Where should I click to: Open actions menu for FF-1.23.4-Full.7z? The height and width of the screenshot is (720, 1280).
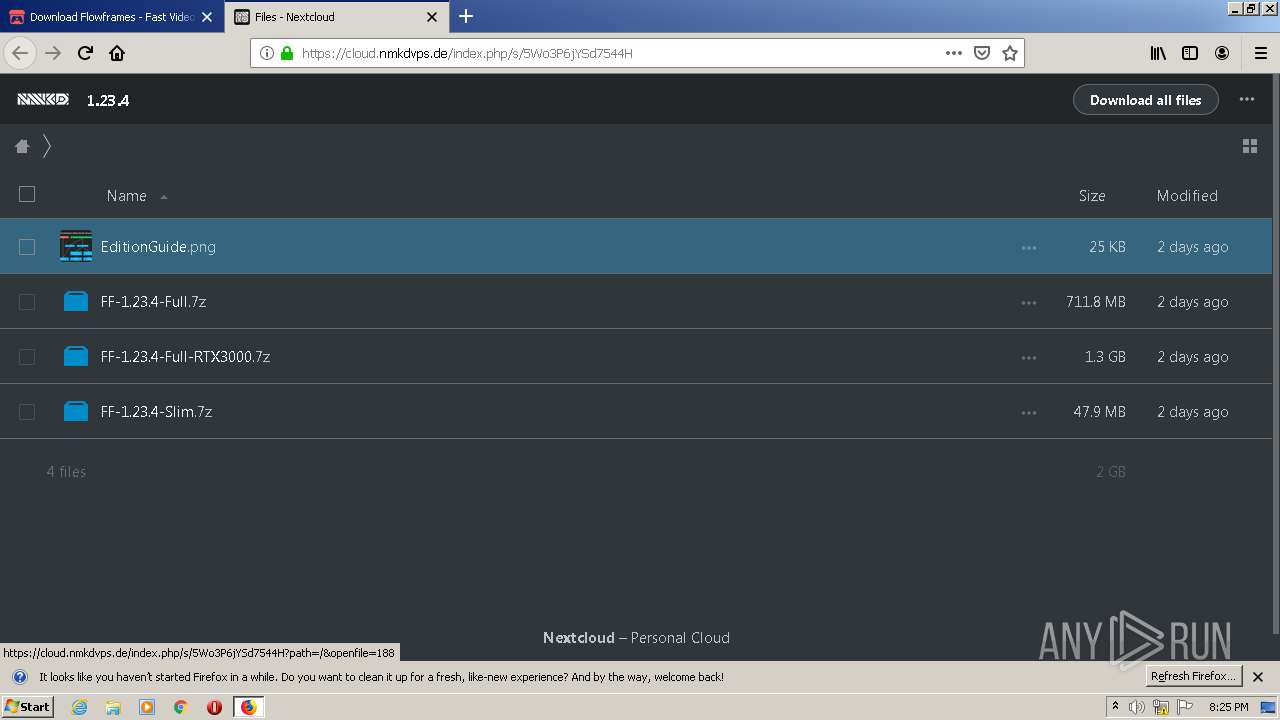coord(1029,302)
